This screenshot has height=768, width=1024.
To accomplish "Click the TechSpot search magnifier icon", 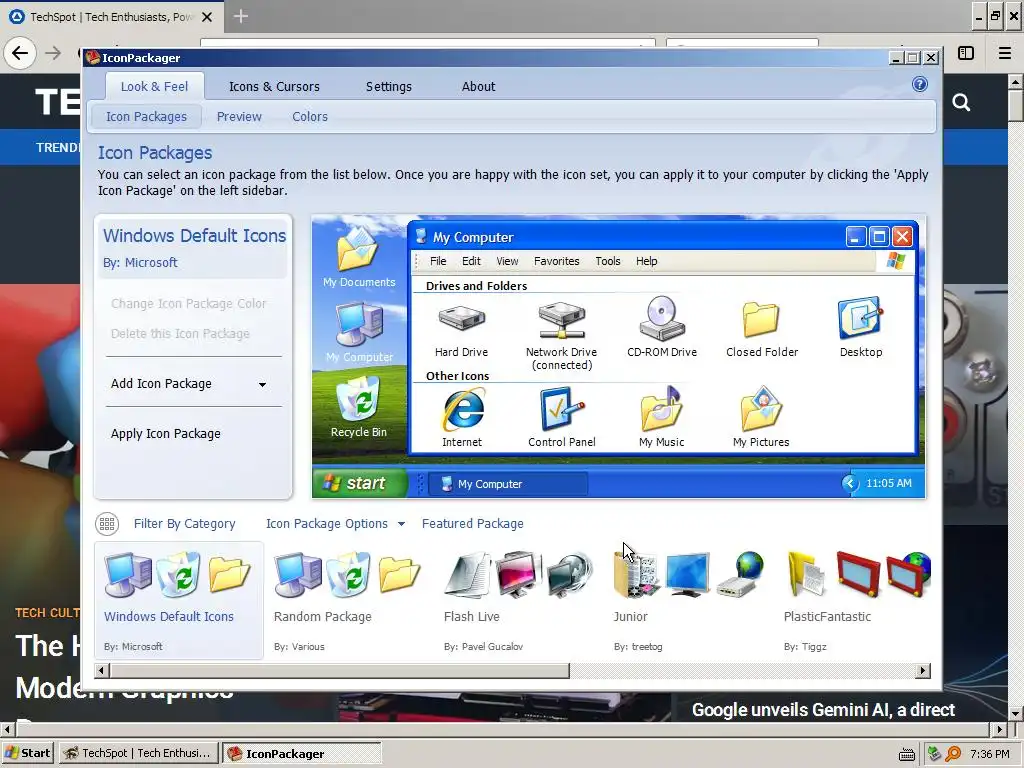I will pyautogui.click(x=961, y=103).
